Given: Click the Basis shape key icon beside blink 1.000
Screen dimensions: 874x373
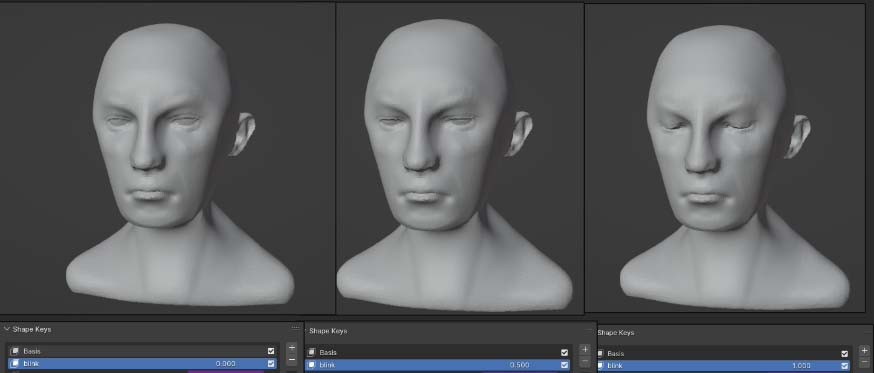Looking at the screenshot, I should 600,353.
